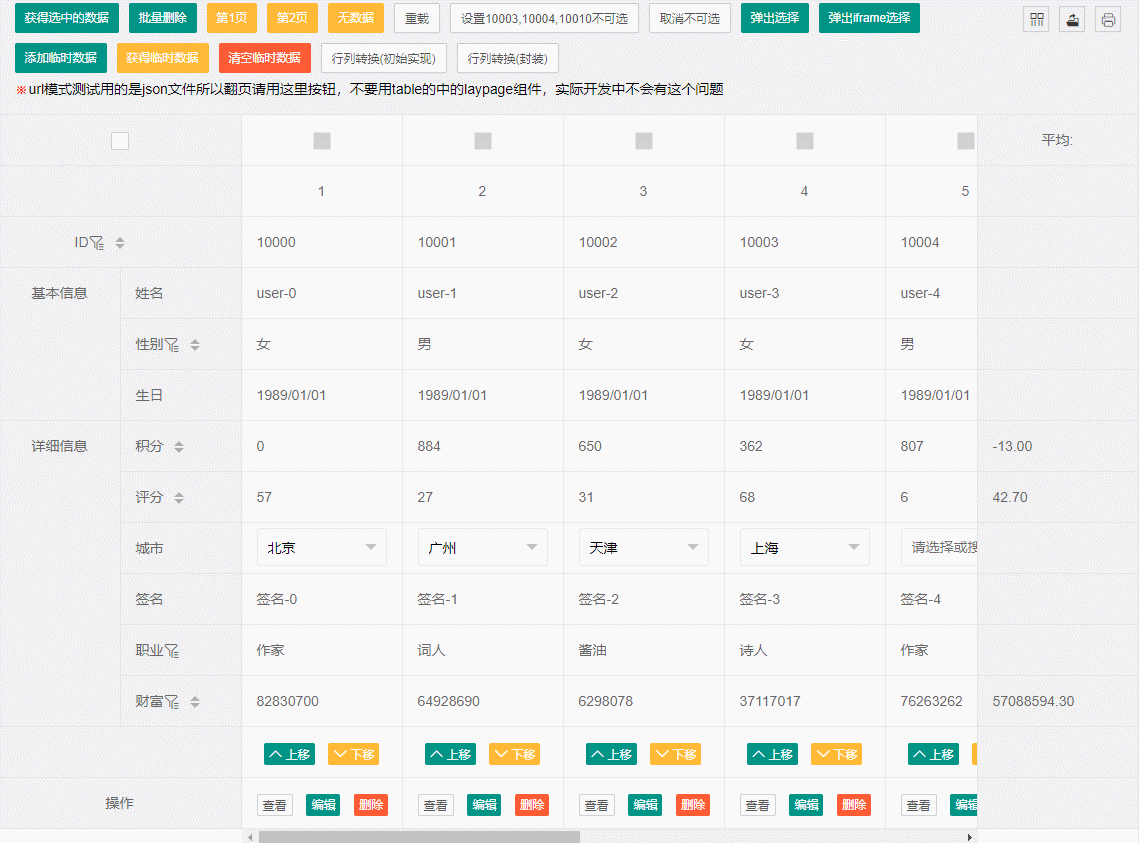Click 删除 for record 10001

pos(532,805)
